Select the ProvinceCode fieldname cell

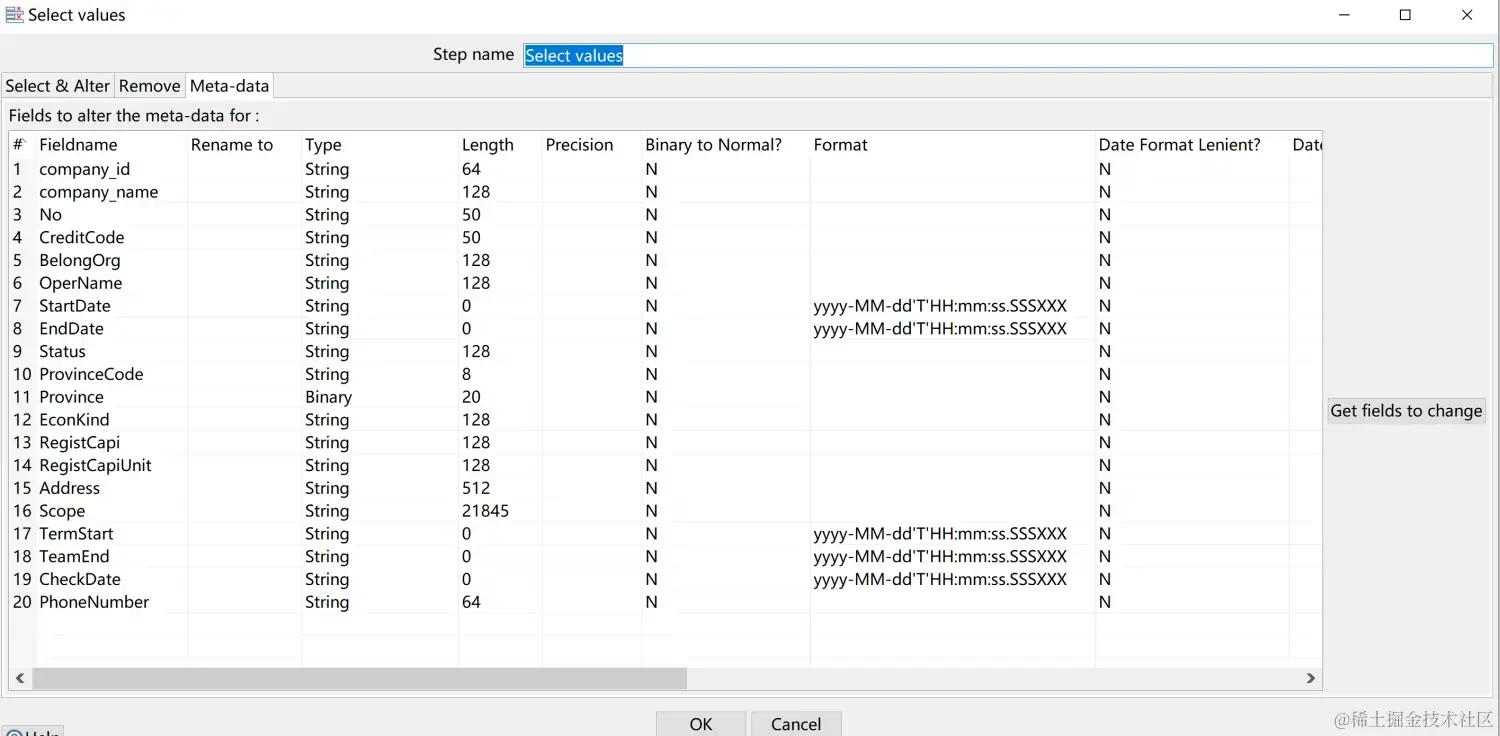[x=112, y=374]
